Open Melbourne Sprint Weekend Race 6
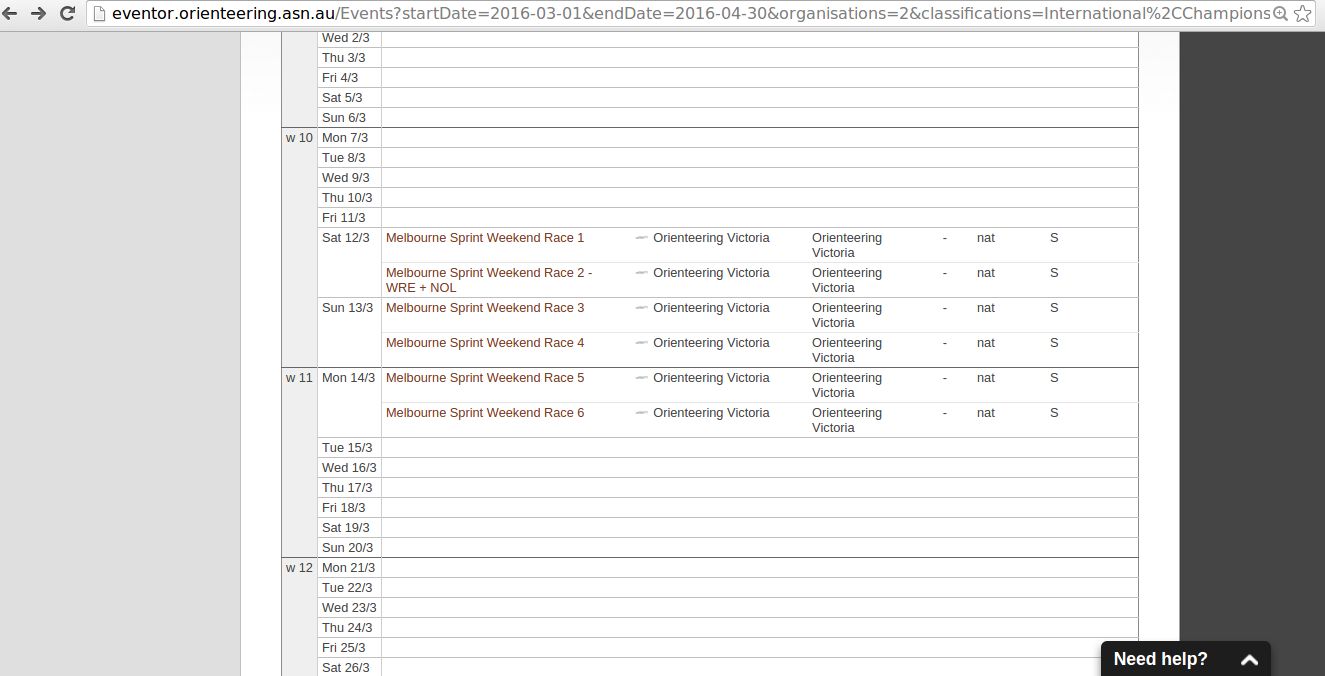The width and height of the screenshot is (1325, 676). pos(485,413)
